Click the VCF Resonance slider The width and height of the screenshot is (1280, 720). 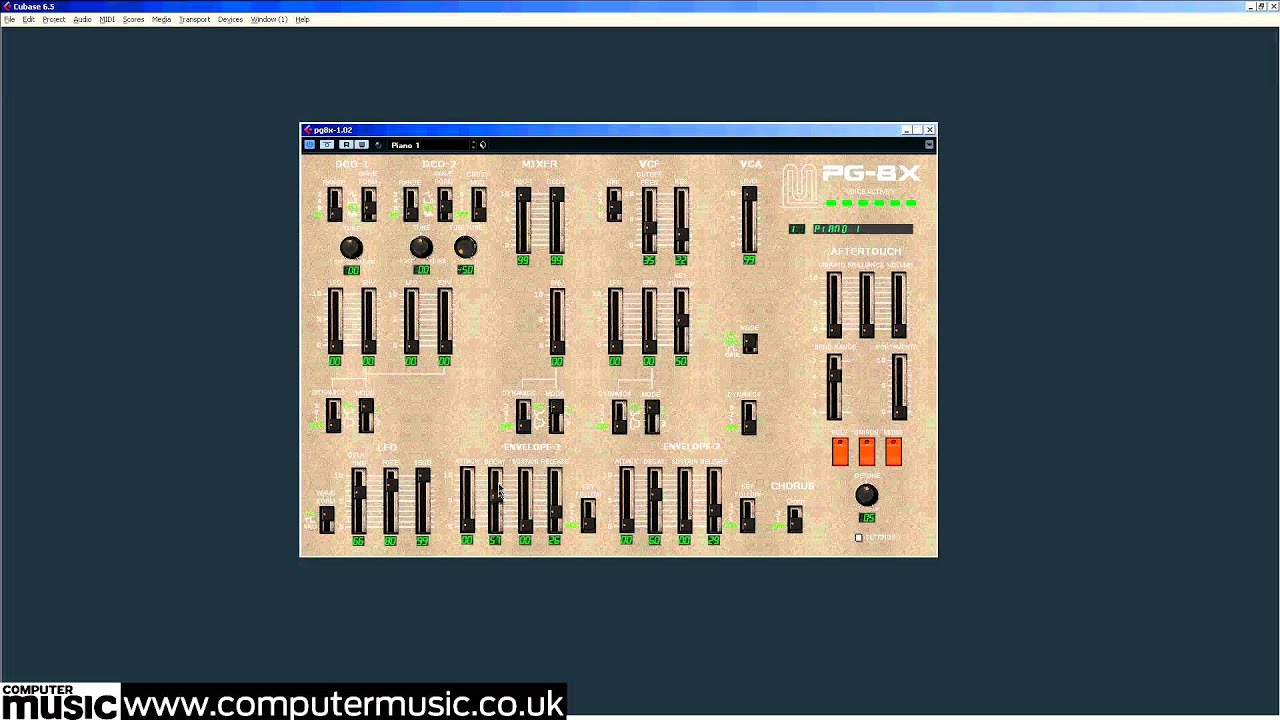point(681,222)
